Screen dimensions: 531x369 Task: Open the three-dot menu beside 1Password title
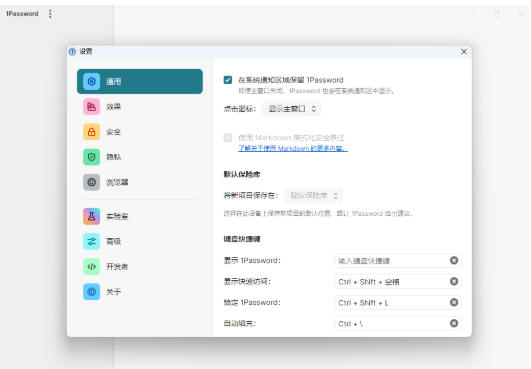click(x=50, y=14)
